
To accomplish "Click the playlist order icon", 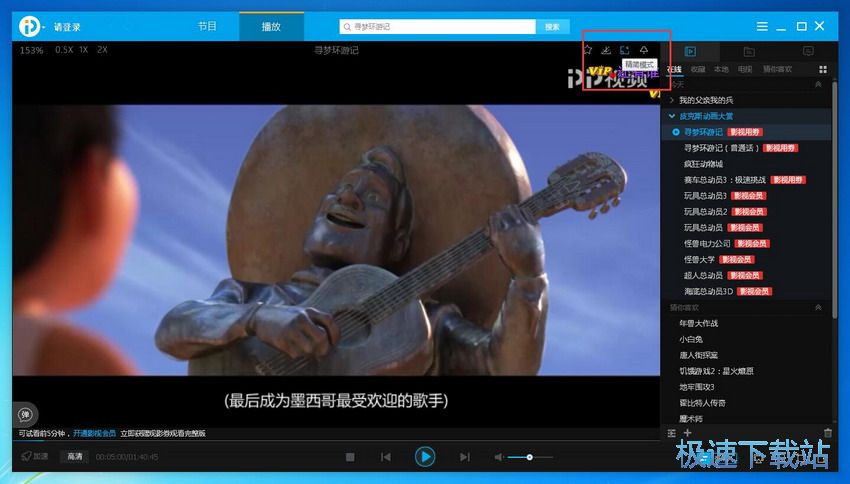I will point(672,433).
